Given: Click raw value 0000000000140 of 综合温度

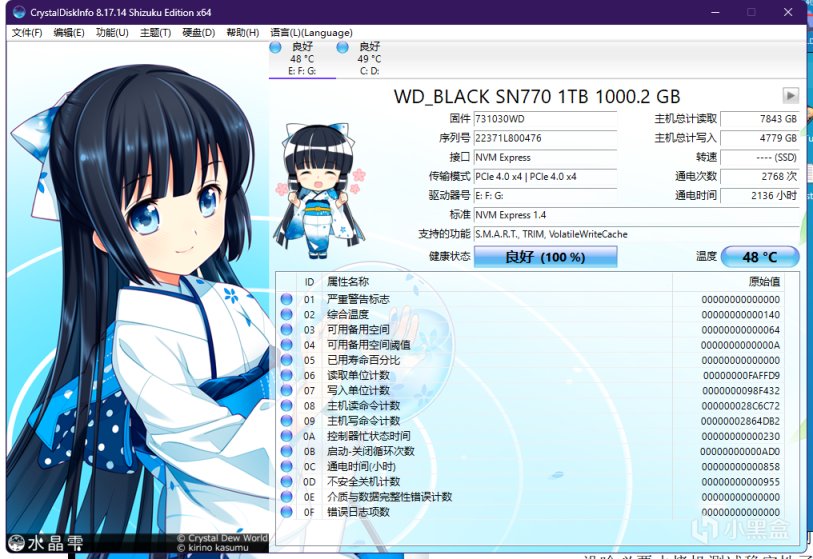Looking at the screenshot, I should coord(740,314).
